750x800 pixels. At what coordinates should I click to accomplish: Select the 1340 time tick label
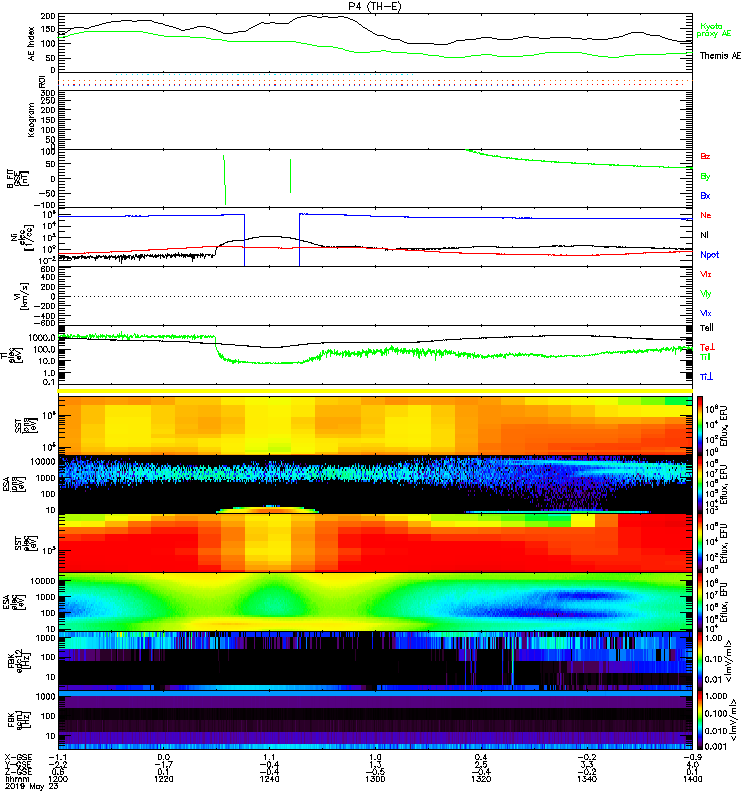pyautogui.click(x=587, y=779)
